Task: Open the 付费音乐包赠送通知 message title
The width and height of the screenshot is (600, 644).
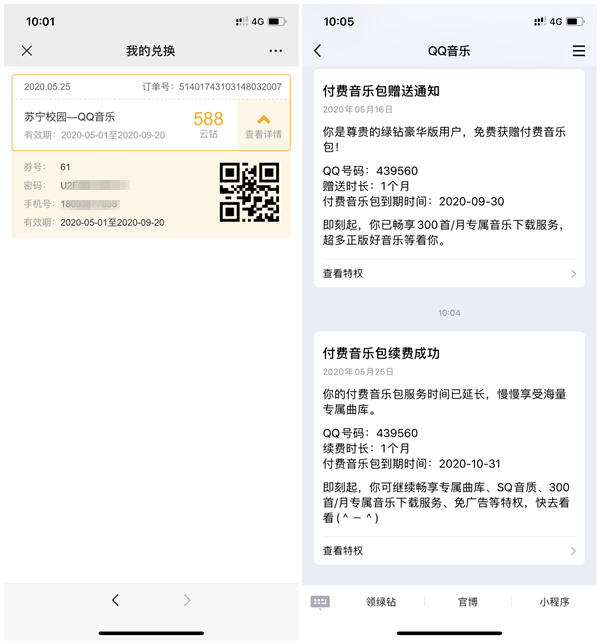Action: [381, 91]
